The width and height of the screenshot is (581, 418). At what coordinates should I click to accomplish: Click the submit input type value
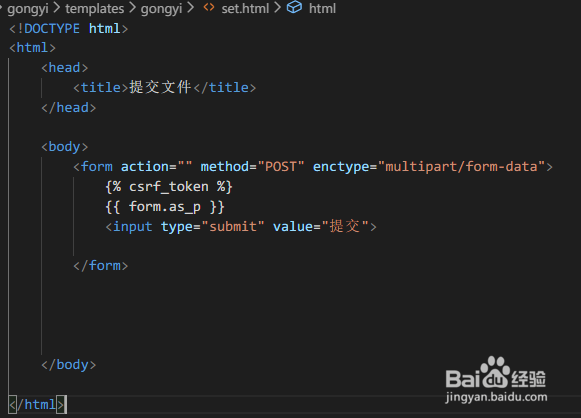[233, 226]
